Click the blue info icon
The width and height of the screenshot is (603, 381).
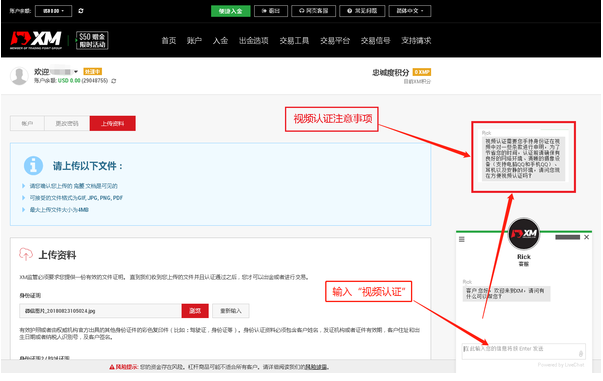pyautogui.click(x=33, y=166)
